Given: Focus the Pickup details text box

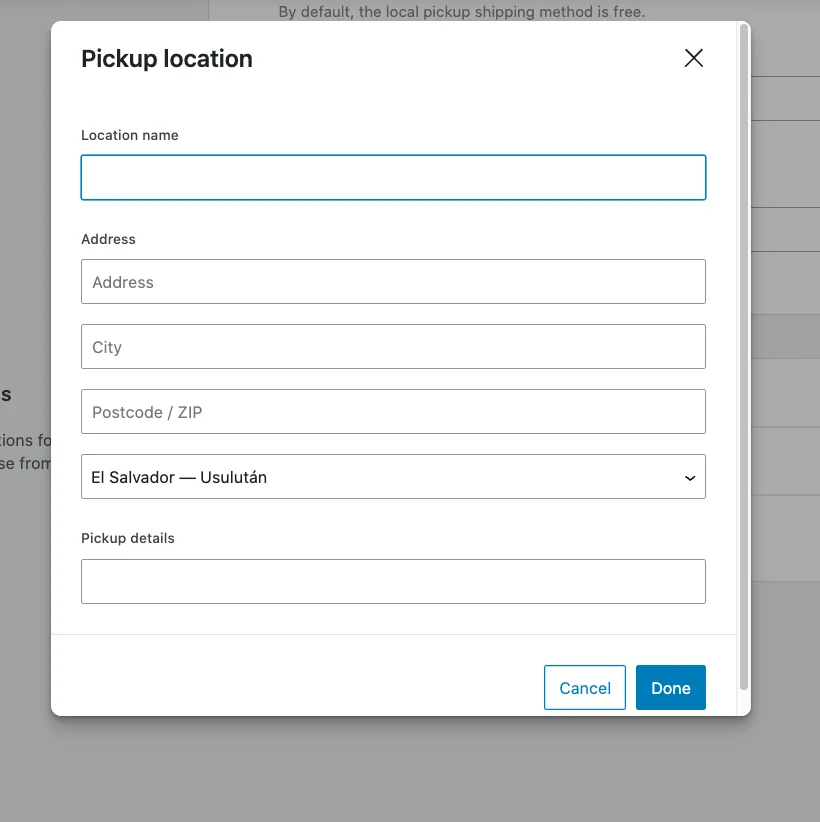Looking at the screenshot, I should pos(393,581).
